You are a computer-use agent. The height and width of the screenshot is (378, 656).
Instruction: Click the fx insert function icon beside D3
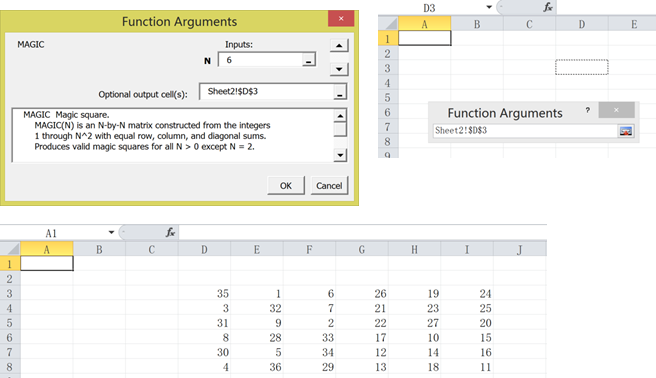(x=548, y=7)
